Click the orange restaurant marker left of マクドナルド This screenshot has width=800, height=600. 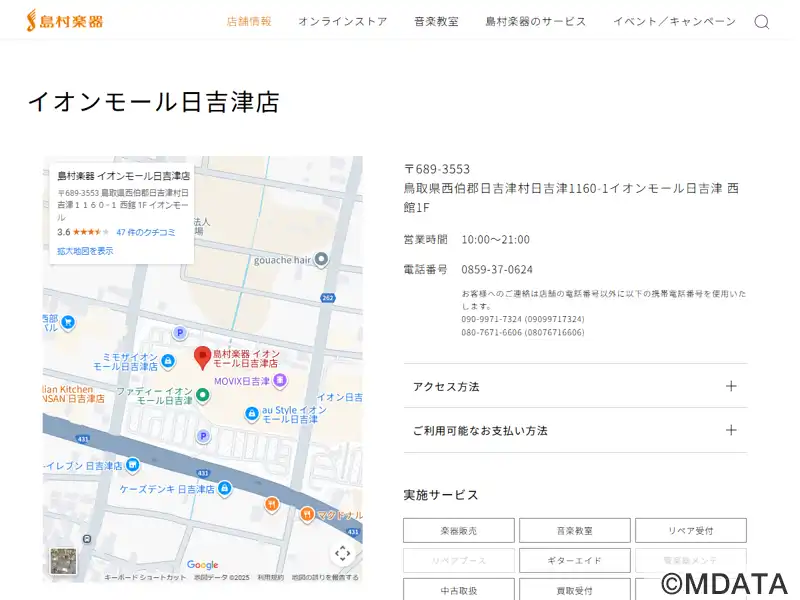271,505
